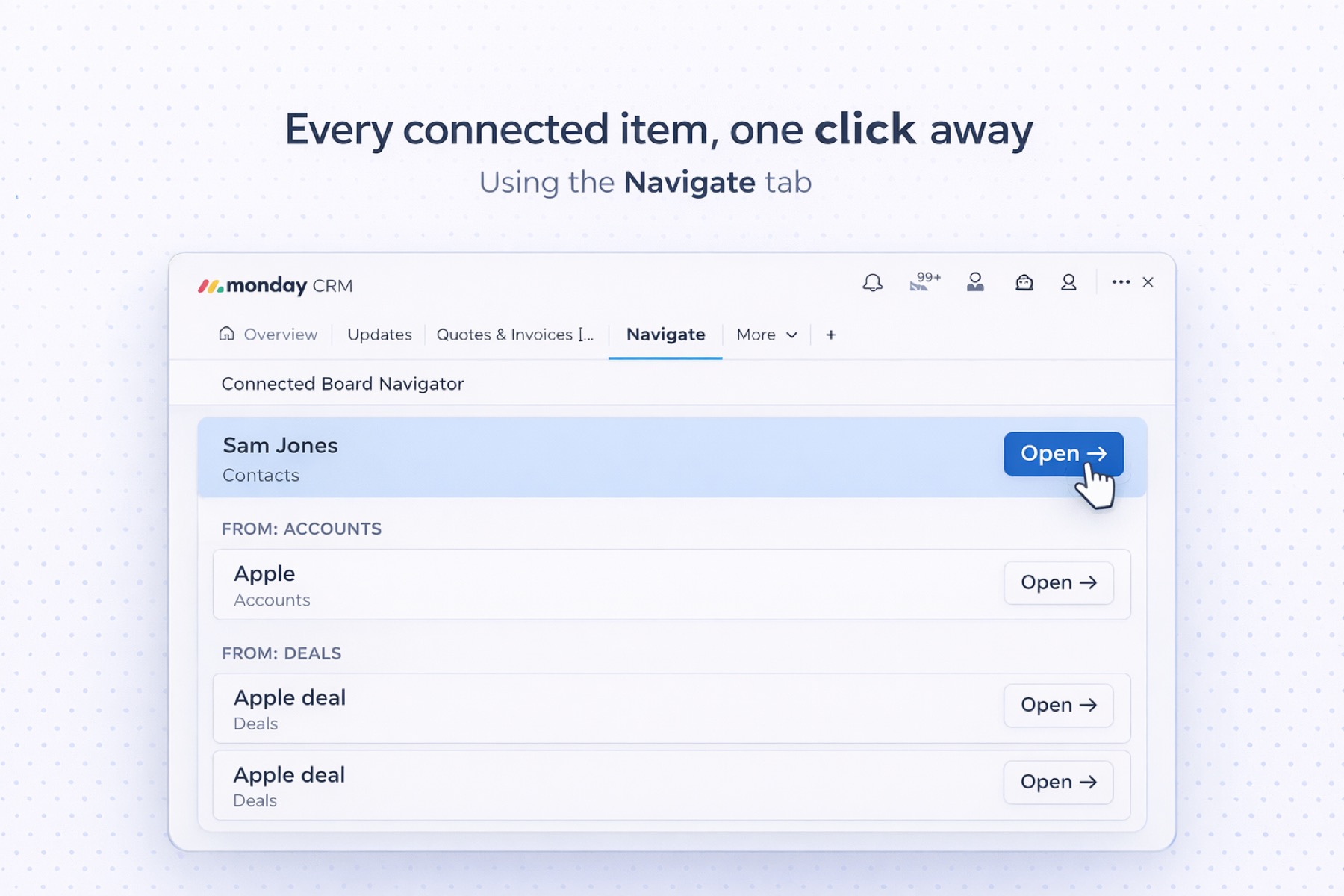Click the Apple row title in Accounts

point(264,573)
